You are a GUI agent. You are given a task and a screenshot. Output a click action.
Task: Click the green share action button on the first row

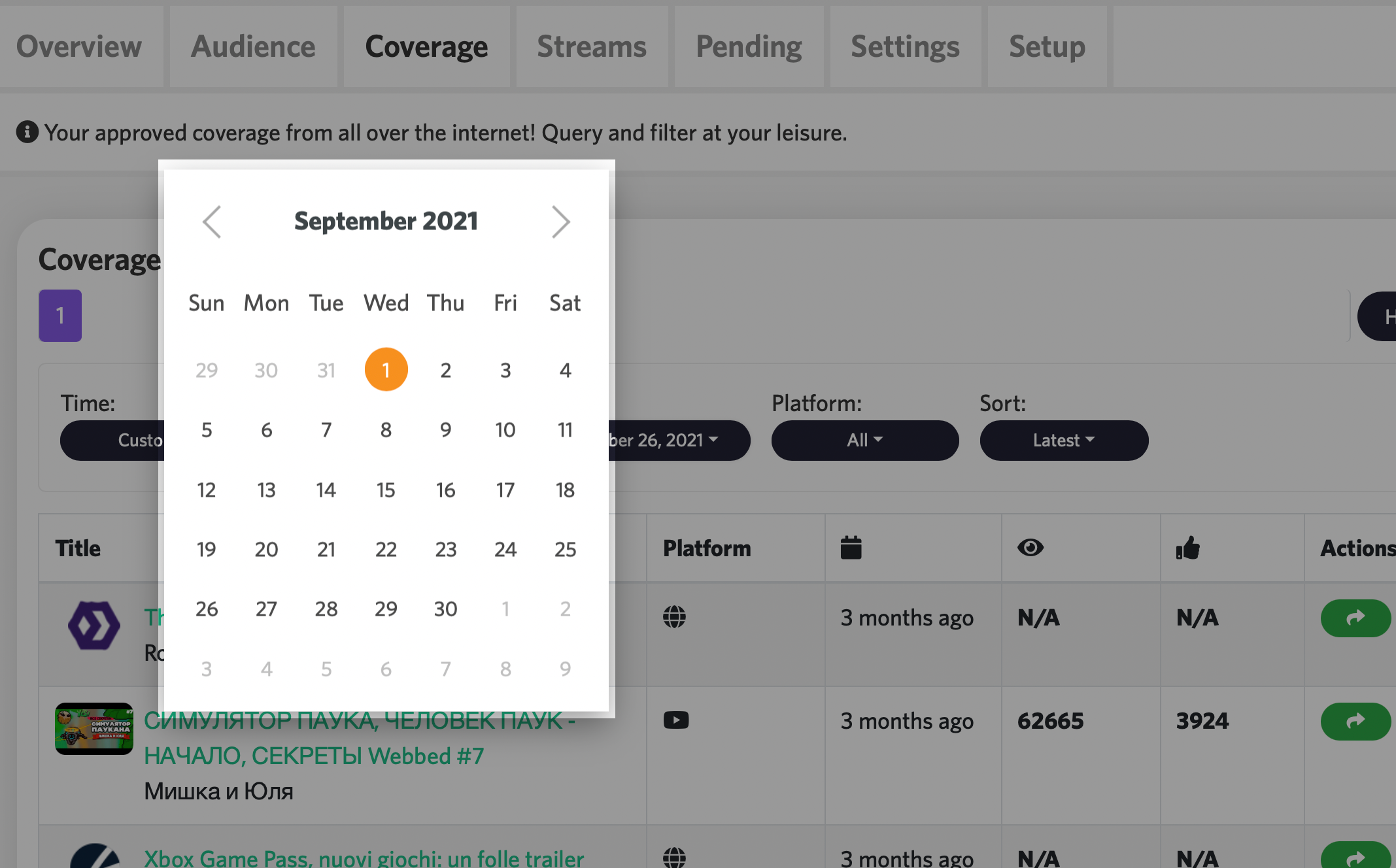tap(1355, 618)
